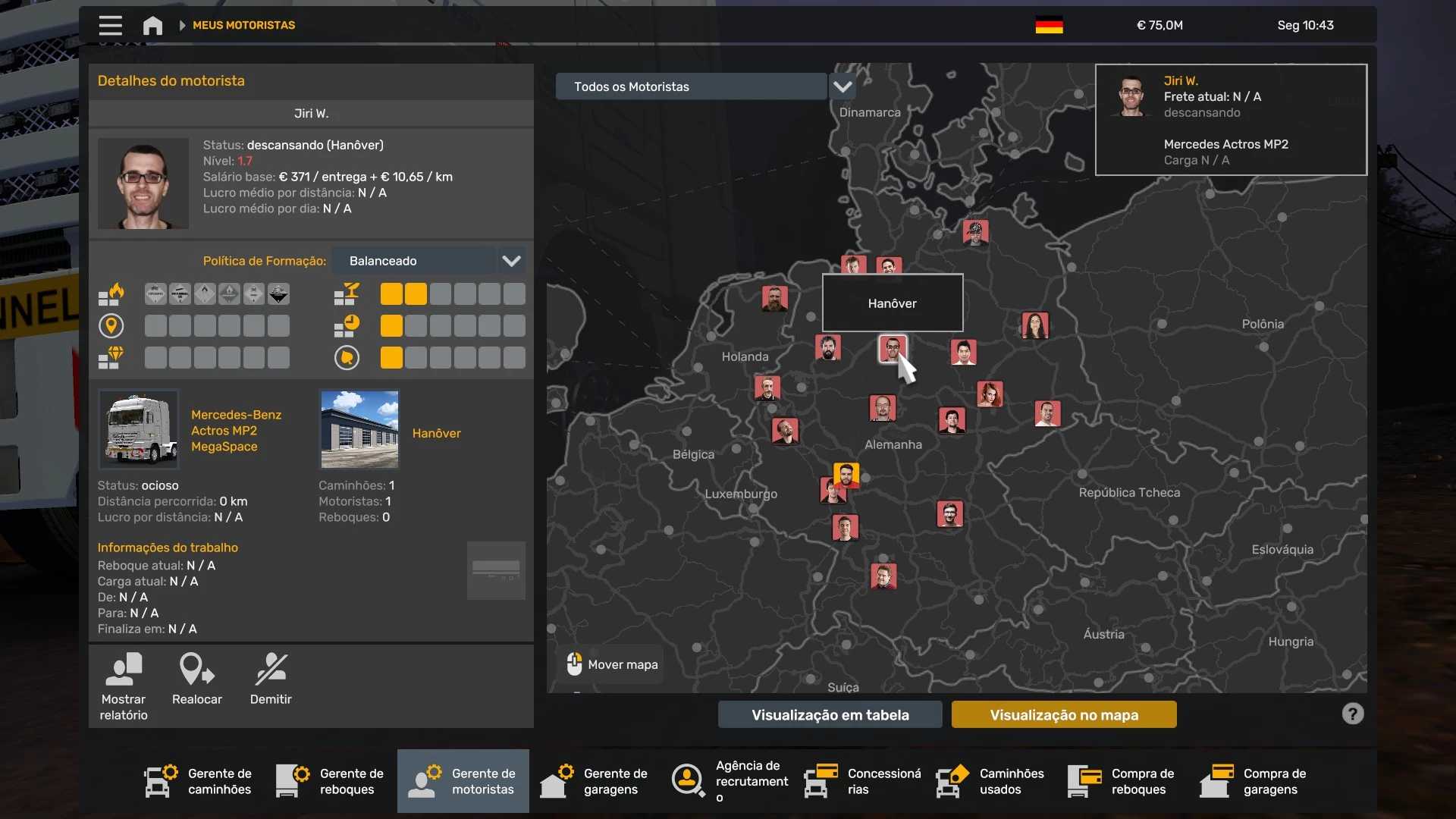The height and width of the screenshot is (819, 1456).
Task: Click Mercedes-Benz Actros MP2 MegaSpace link
Action: (x=236, y=431)
